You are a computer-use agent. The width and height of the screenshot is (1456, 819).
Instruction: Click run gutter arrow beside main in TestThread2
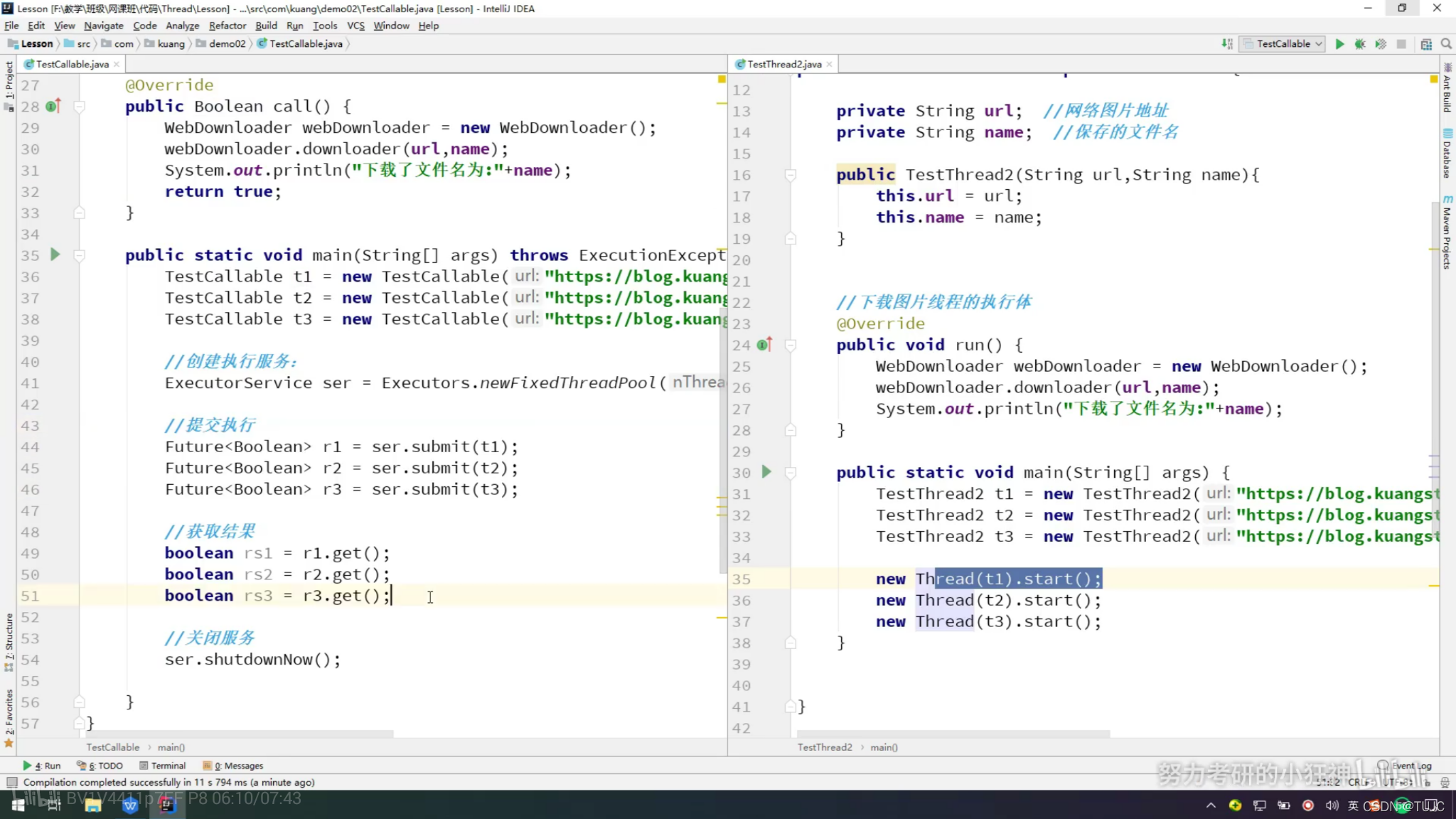(766, 471)
